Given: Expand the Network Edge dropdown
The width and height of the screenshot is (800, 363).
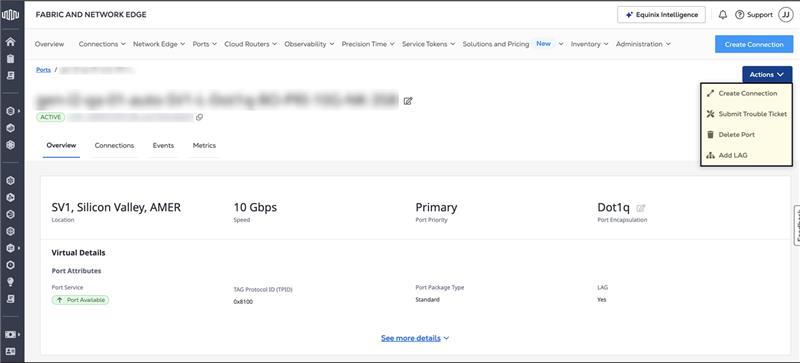Looking at the screenshot, I should 159,44.
